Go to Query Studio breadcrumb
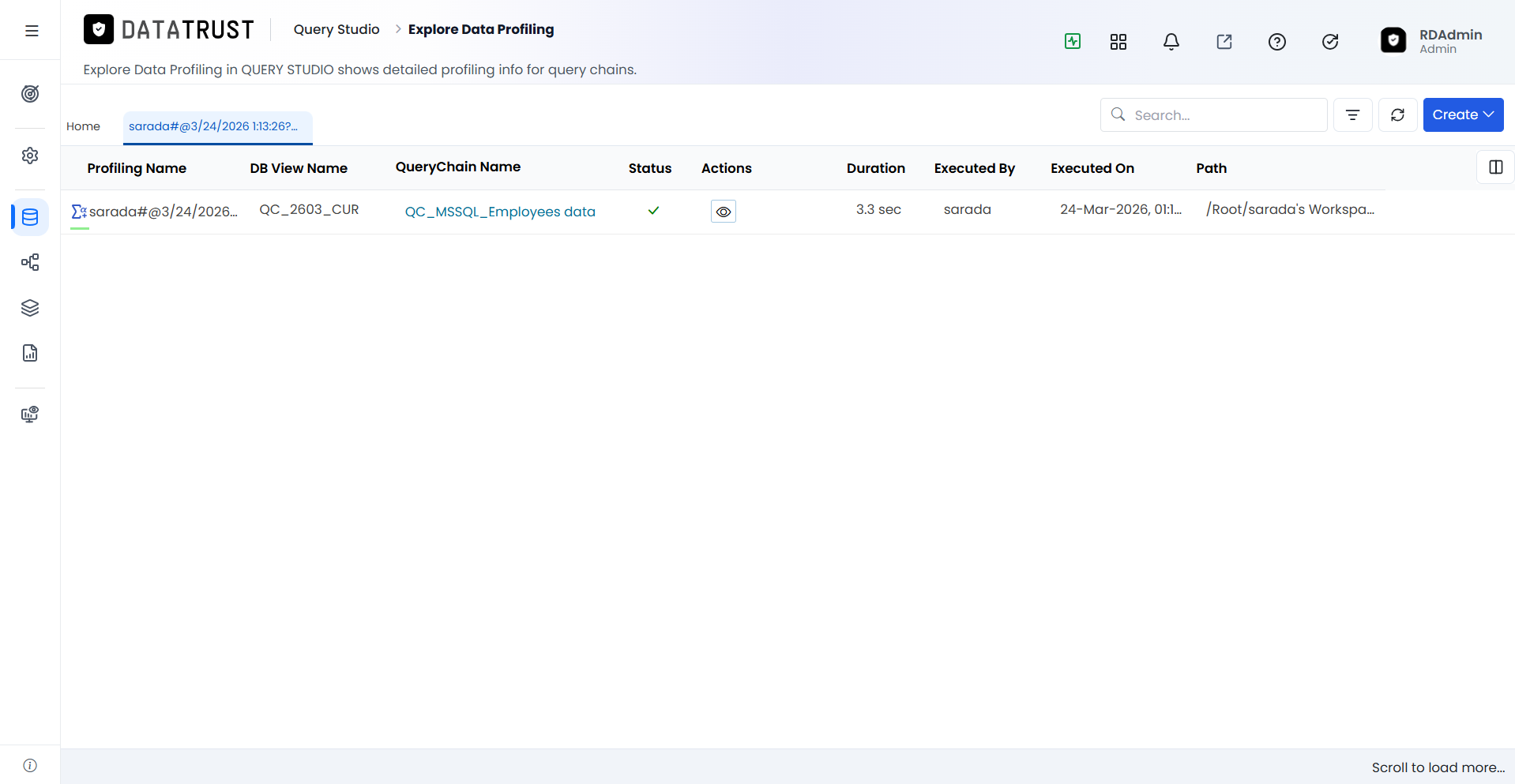This screenshot has height=784, width=1515. (336, 29)
